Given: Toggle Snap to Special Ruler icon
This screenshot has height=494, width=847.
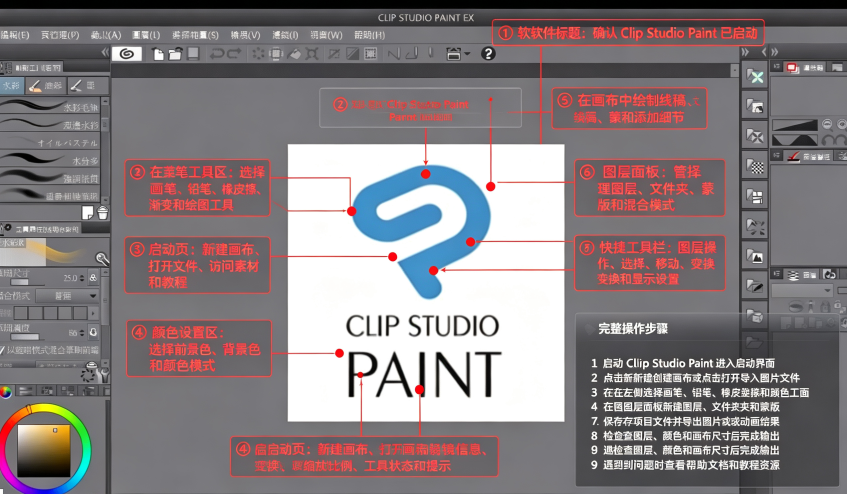Looking at the screenshot, I should pos(412,53).
